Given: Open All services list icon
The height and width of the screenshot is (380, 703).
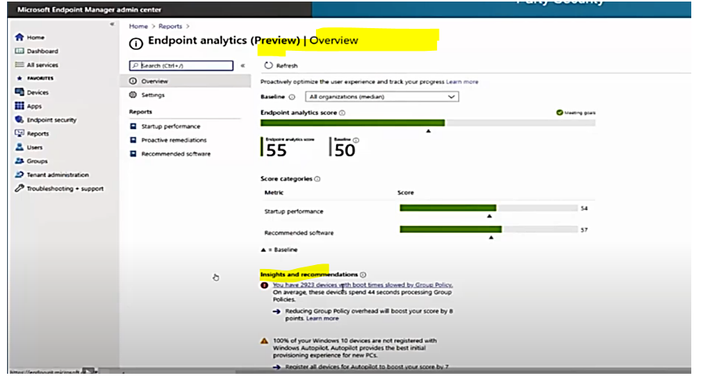Looking at the screenshot, I should click(x=19, y=65).
